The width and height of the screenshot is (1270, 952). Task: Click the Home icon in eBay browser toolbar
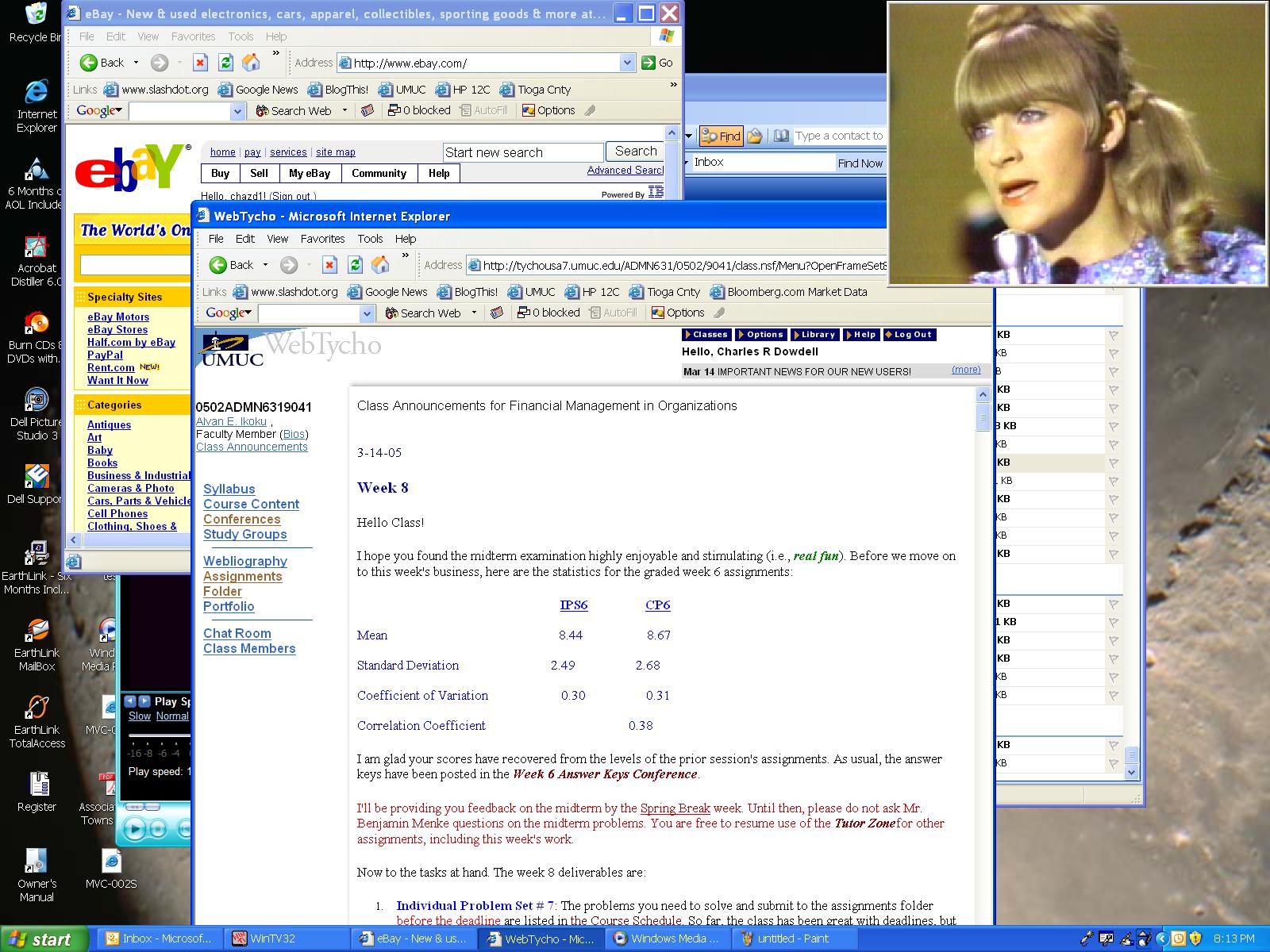tap(251, 63)
